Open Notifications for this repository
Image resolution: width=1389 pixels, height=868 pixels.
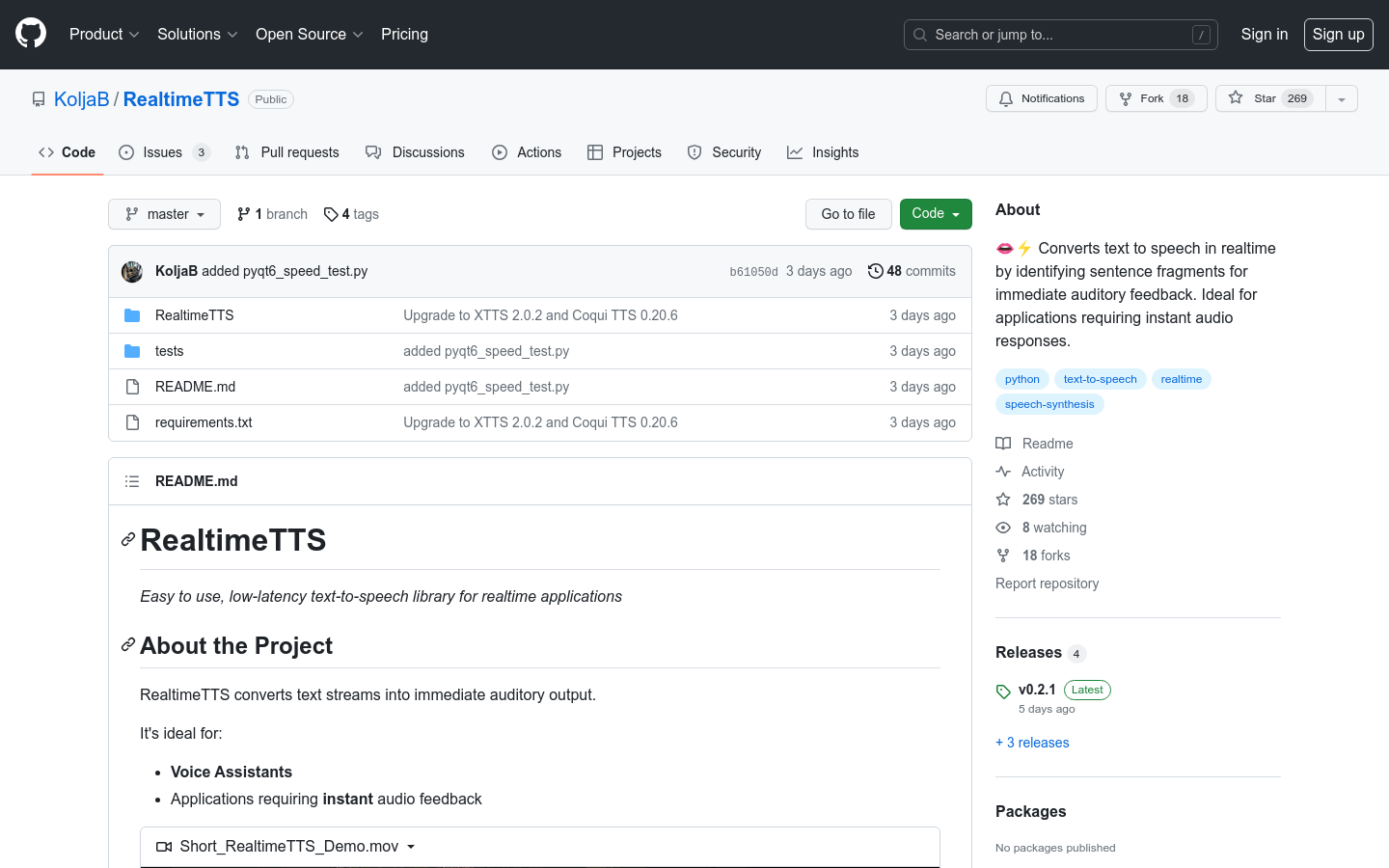[x=1041, y=98]
